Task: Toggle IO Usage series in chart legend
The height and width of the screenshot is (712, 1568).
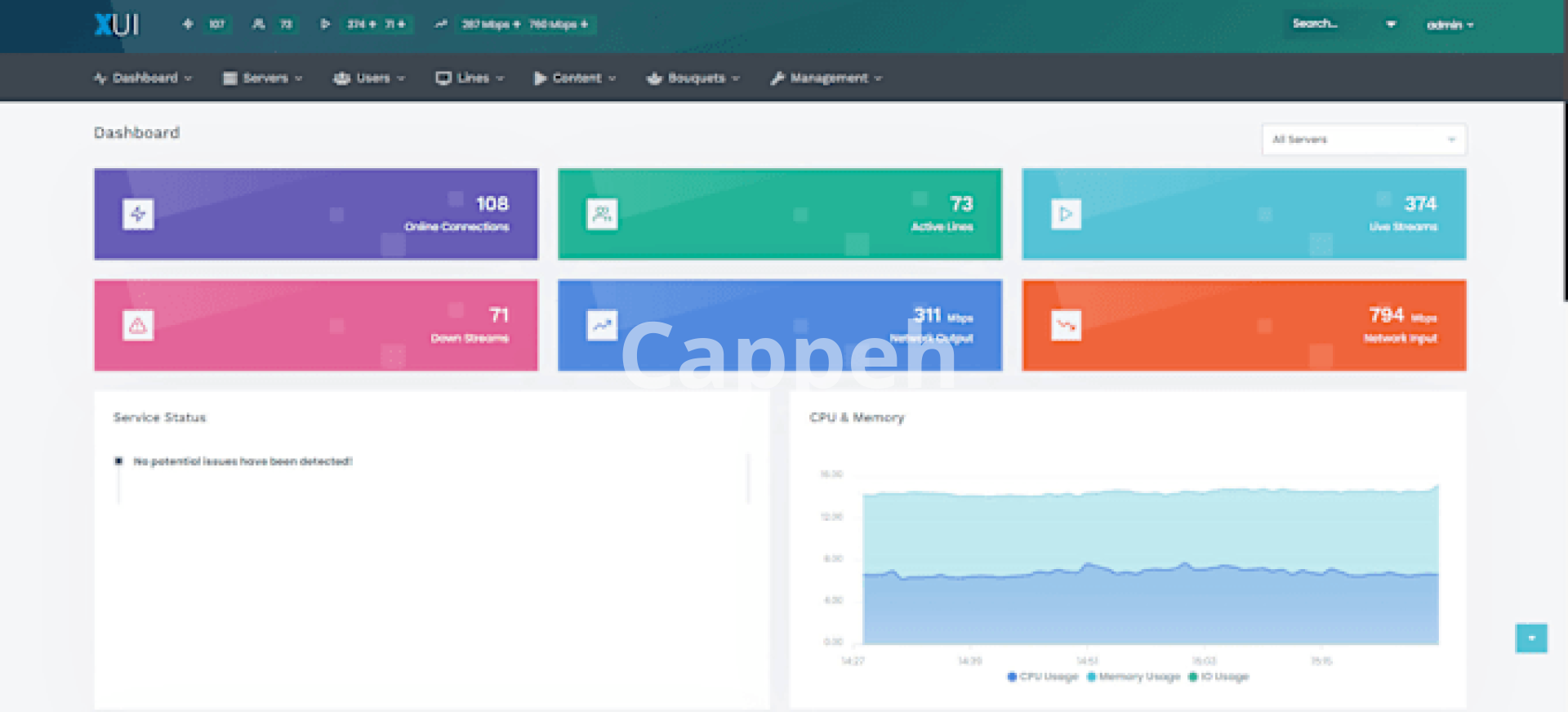Action: click(x=1218, y=676)
